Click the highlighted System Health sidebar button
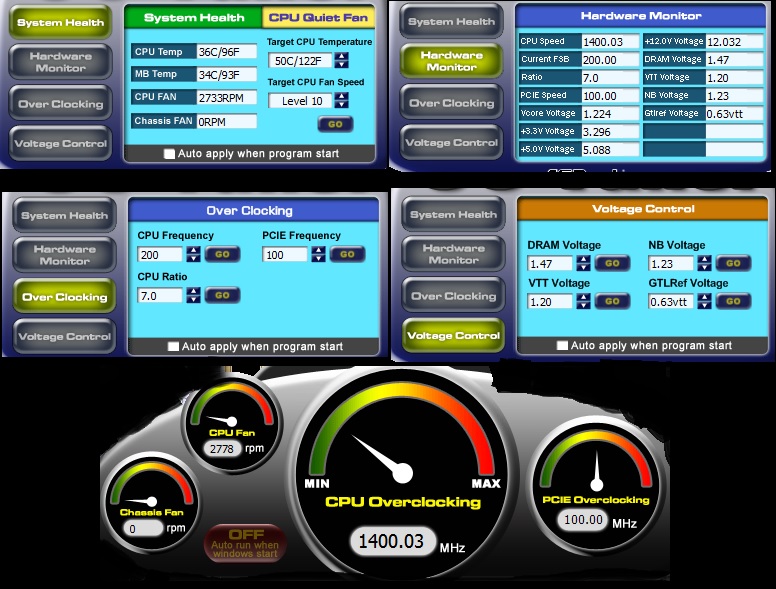Viewport: 776px width, 589px height. pos(60,22)
